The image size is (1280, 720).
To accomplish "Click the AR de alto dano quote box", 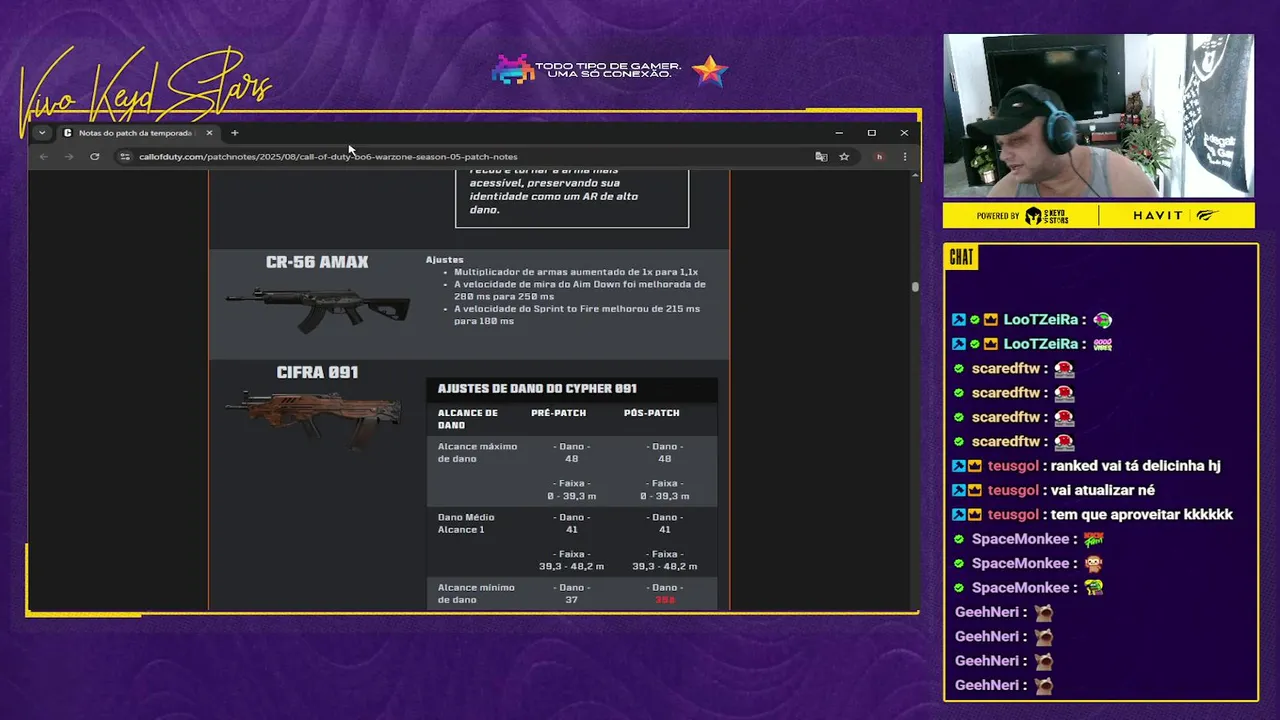I will tap(572, 197).
